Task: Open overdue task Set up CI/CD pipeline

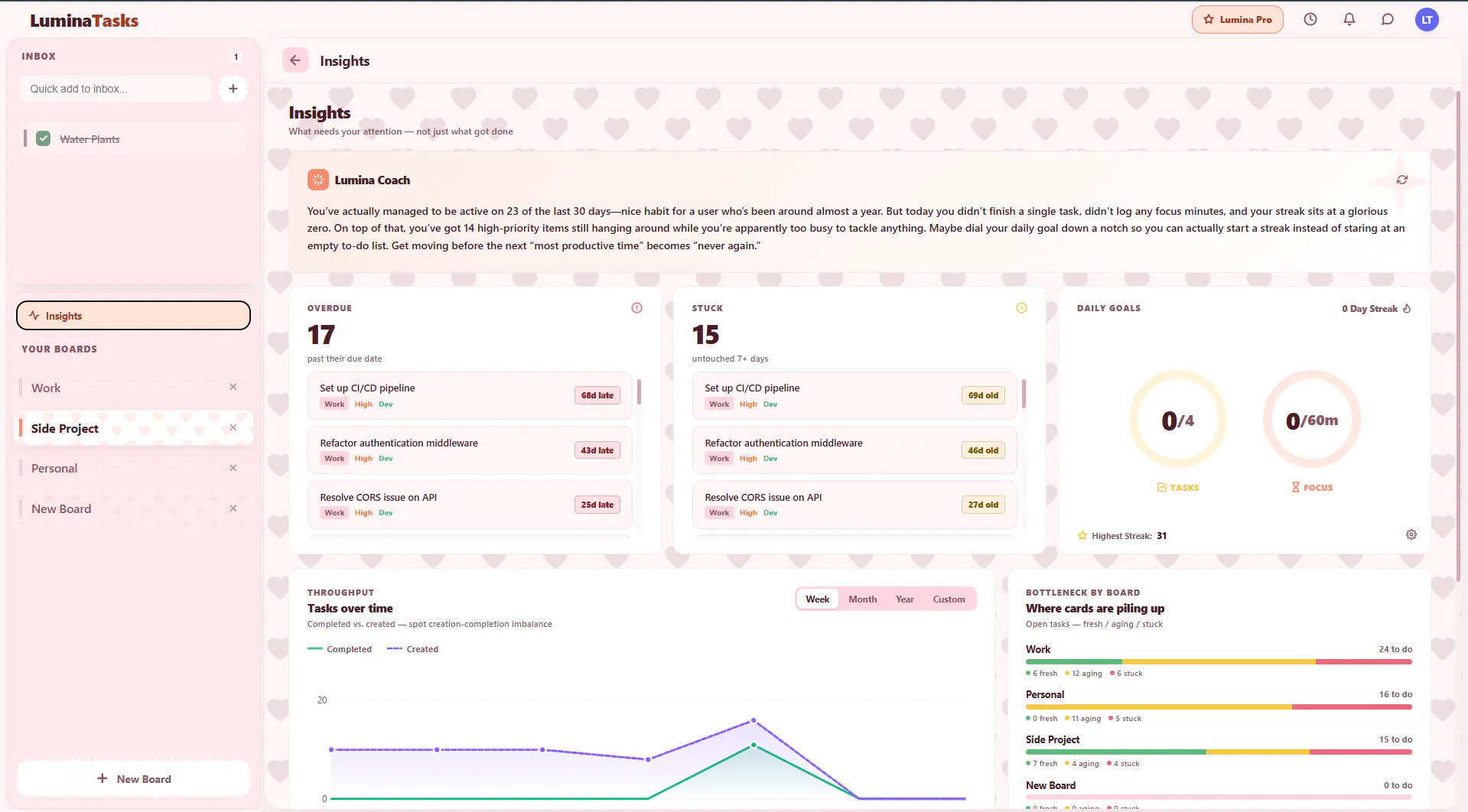Action: click(470, 395)
